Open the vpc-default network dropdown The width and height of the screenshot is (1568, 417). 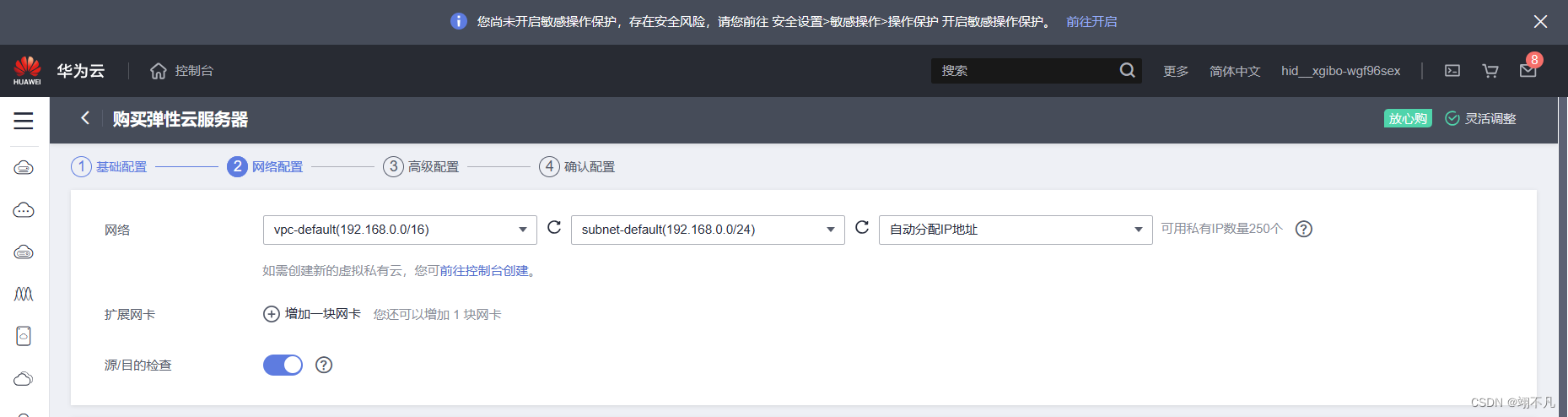tap(400, 230)
